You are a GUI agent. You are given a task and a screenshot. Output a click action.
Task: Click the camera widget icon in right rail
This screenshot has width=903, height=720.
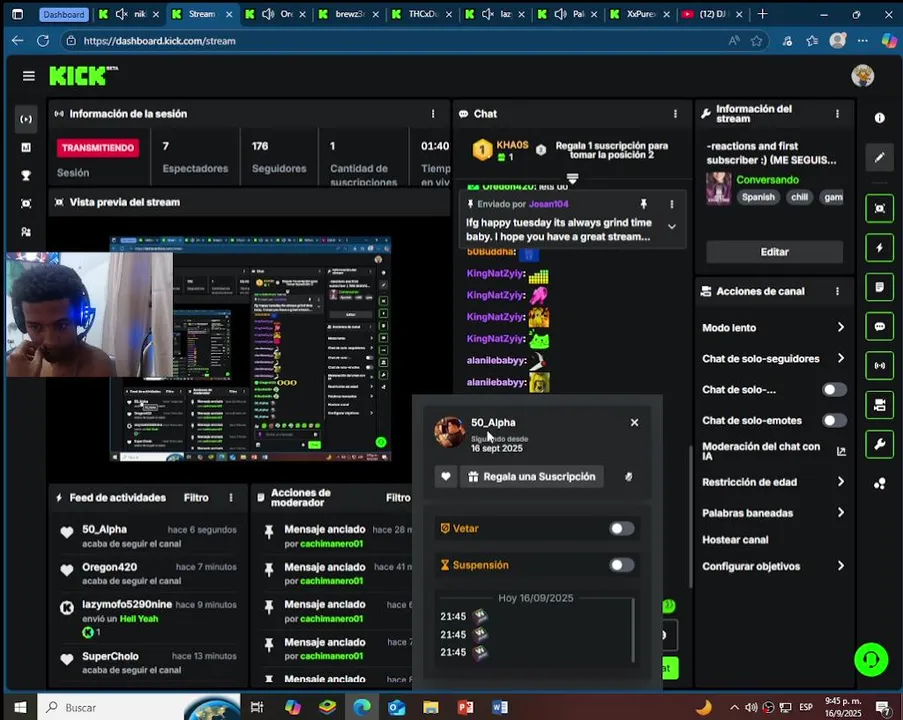tap(879, 404)
